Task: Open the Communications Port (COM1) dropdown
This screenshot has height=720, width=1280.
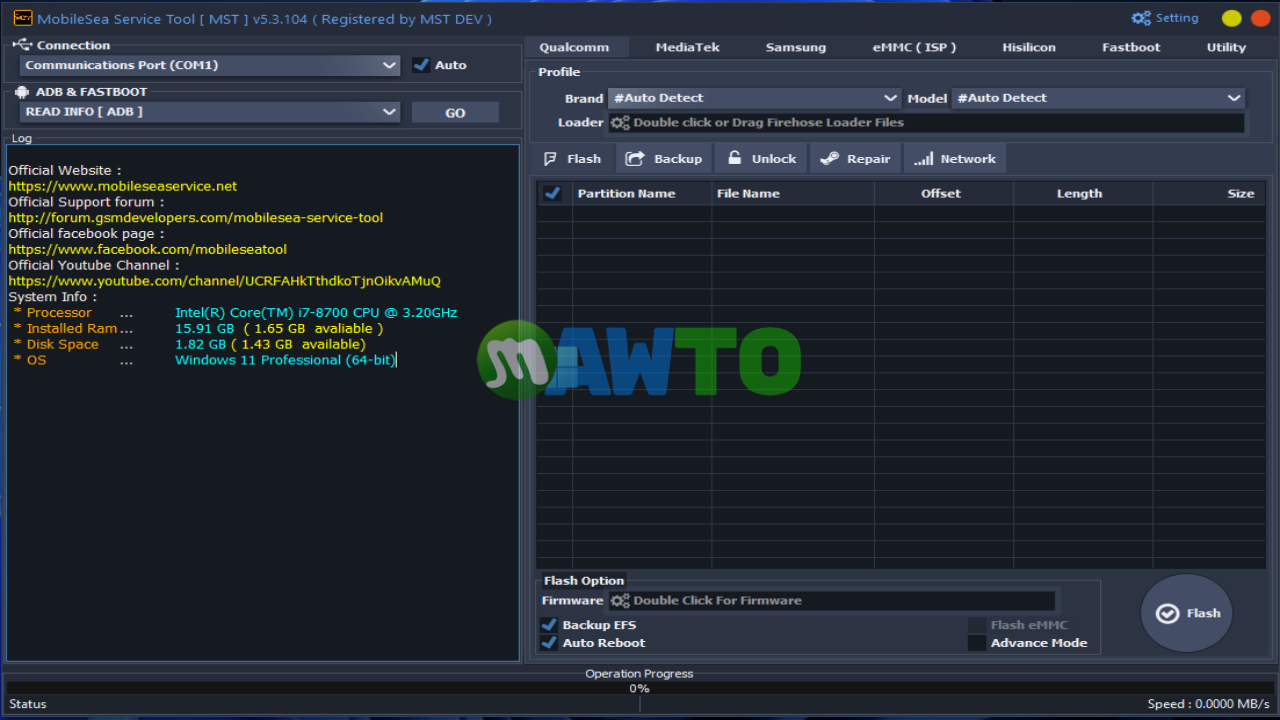Action: (210, 65)
